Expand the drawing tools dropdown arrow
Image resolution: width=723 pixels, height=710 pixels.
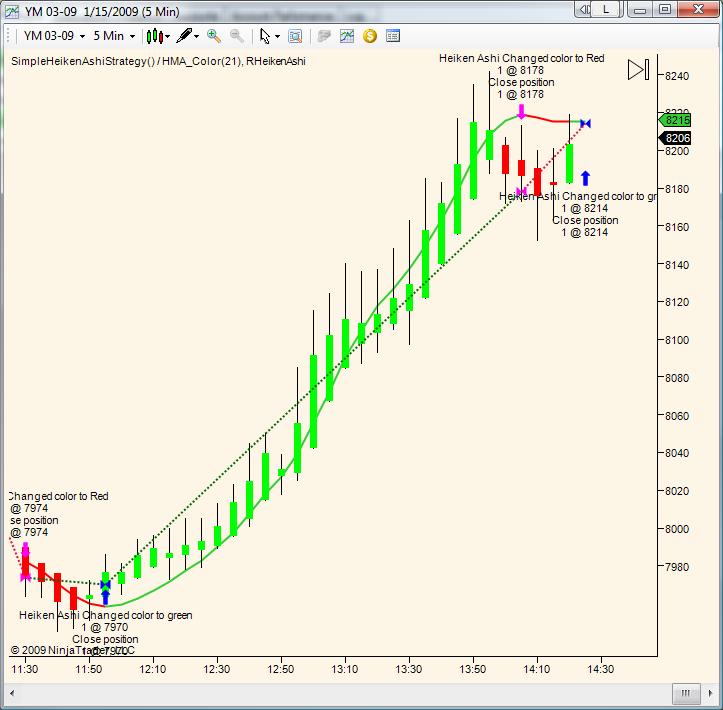coord(196,36)
